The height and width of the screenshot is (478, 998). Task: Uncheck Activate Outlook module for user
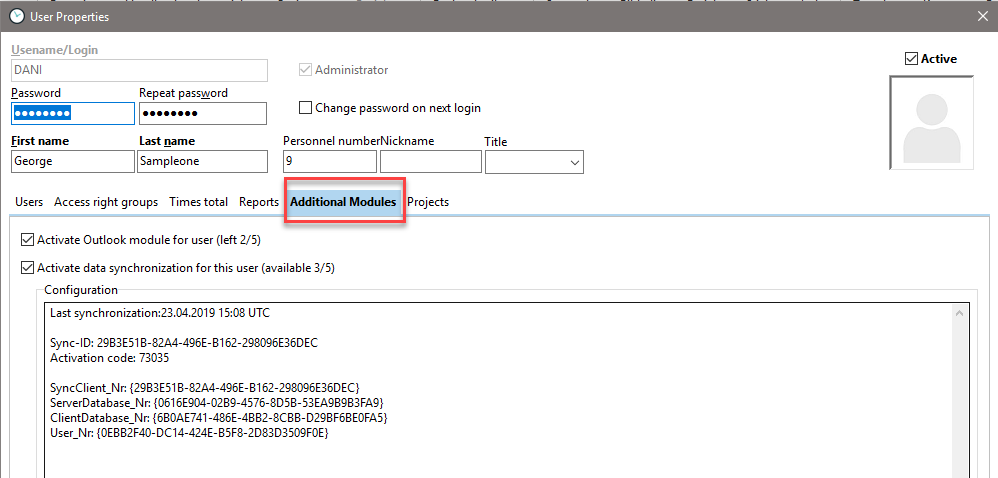[28, 240]
